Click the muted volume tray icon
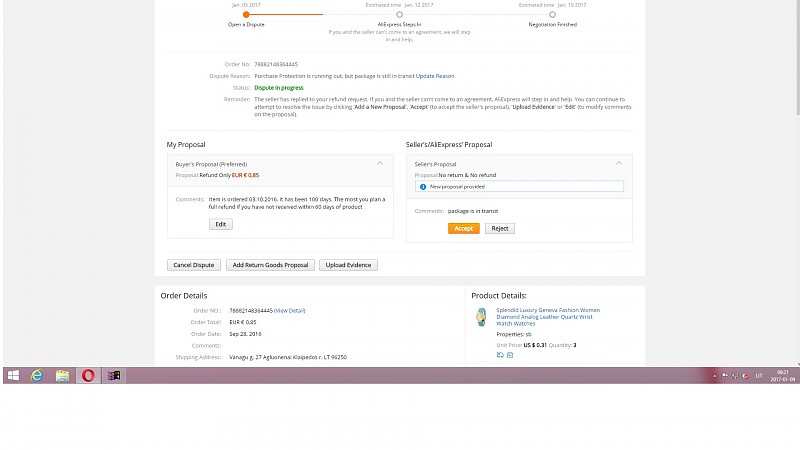 point(745,376)
